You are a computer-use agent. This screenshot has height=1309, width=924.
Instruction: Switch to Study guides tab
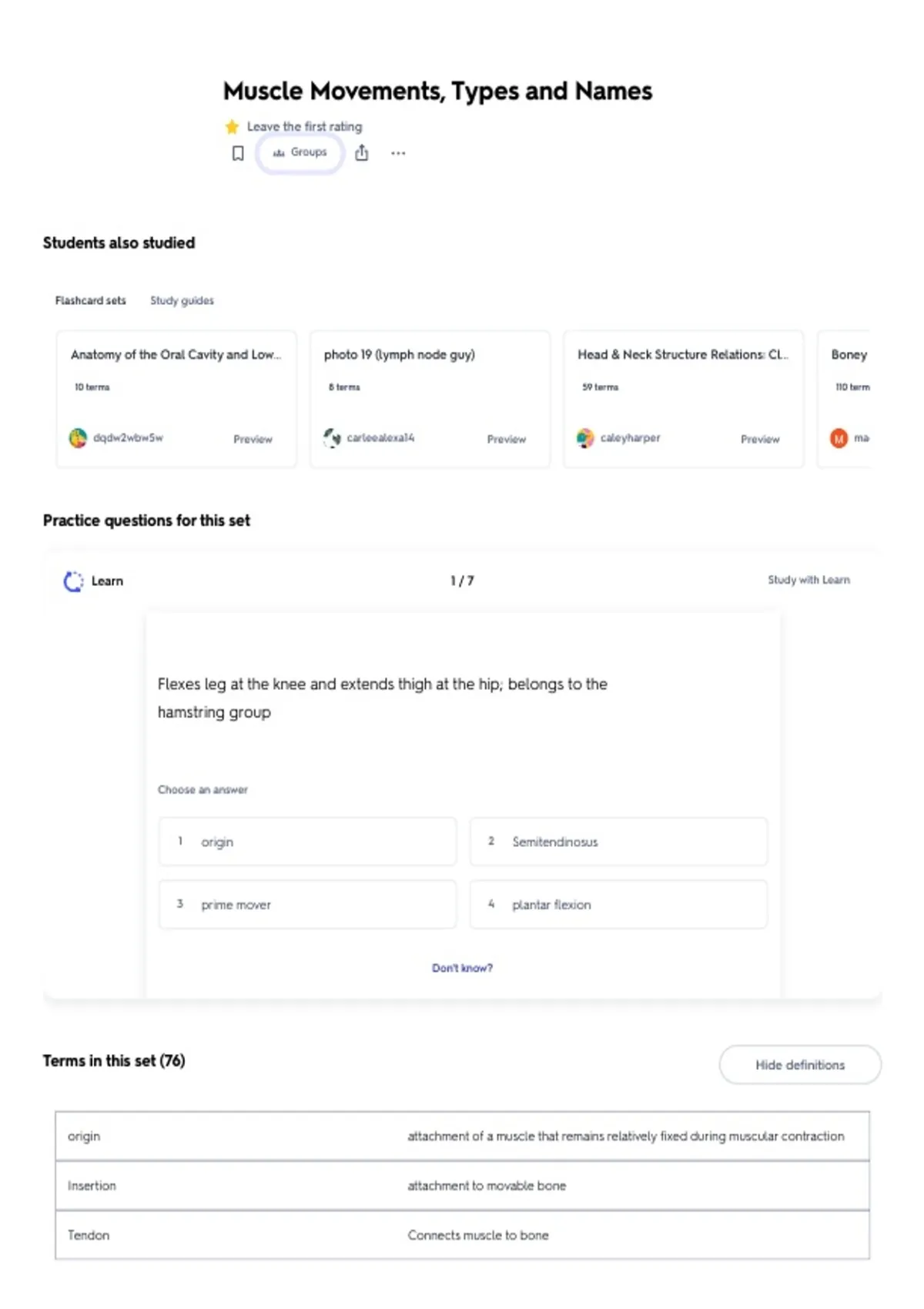(x=182, y=300)
